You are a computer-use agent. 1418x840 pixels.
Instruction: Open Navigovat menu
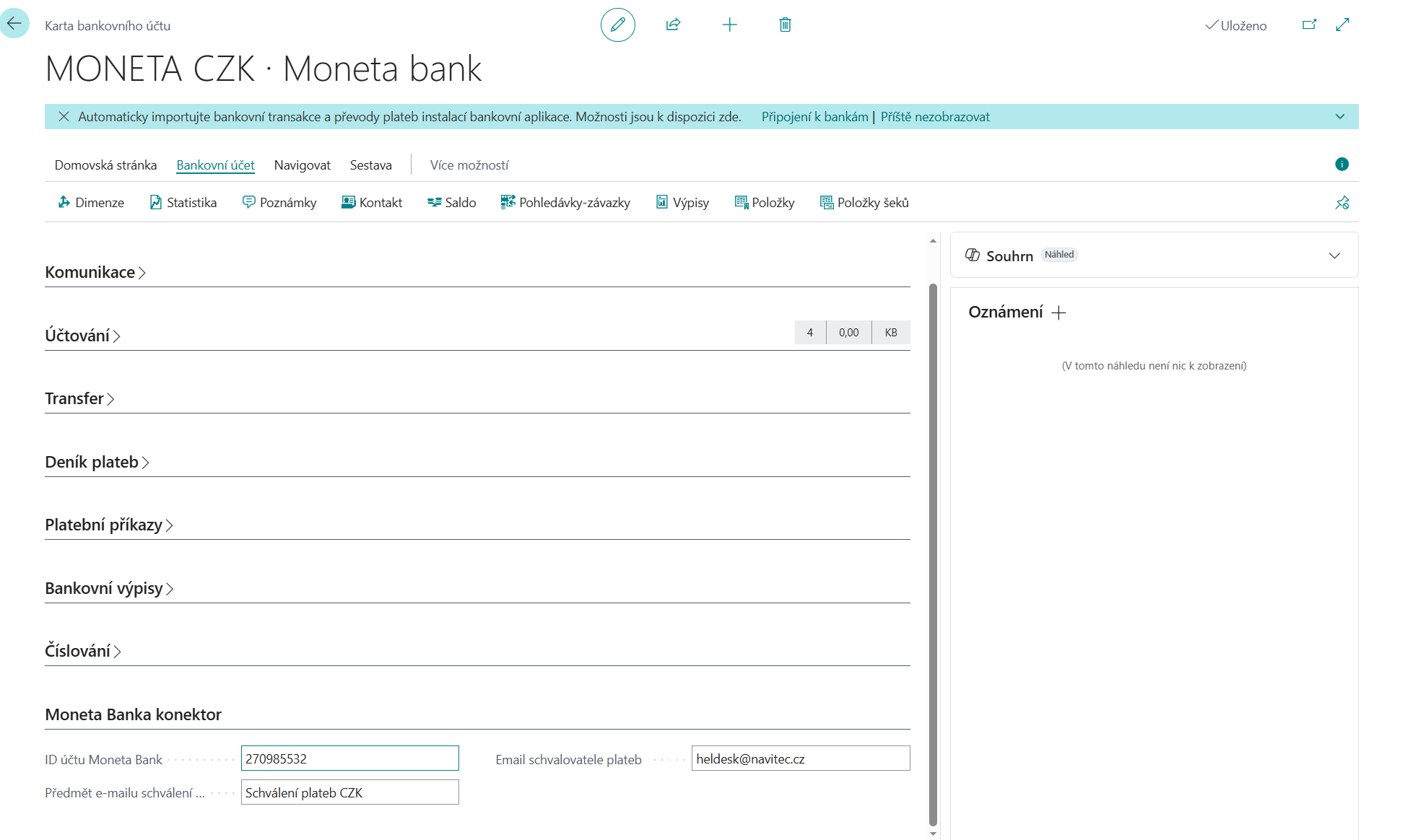302,165
